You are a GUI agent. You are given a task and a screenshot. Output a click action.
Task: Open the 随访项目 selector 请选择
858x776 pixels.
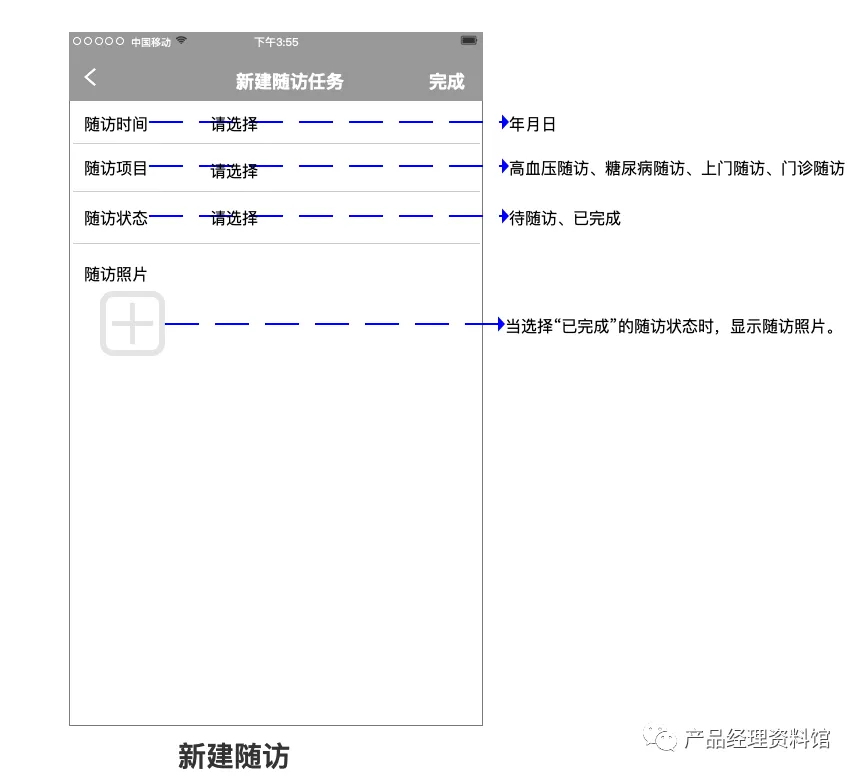point(234,171)
